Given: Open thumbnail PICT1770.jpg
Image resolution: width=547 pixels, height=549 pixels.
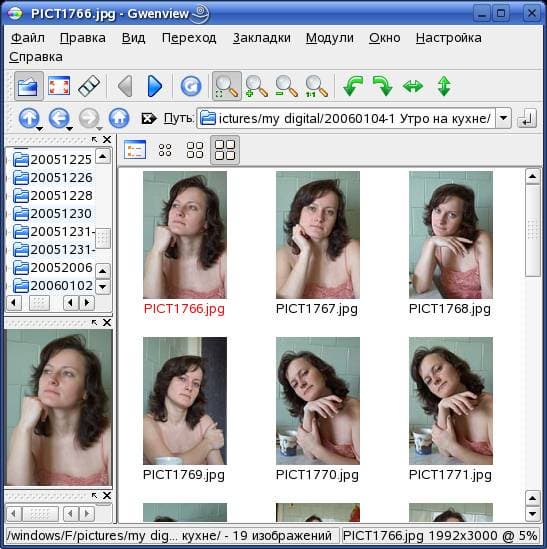Looking at the screenshot, I should [x=318, y=401].
